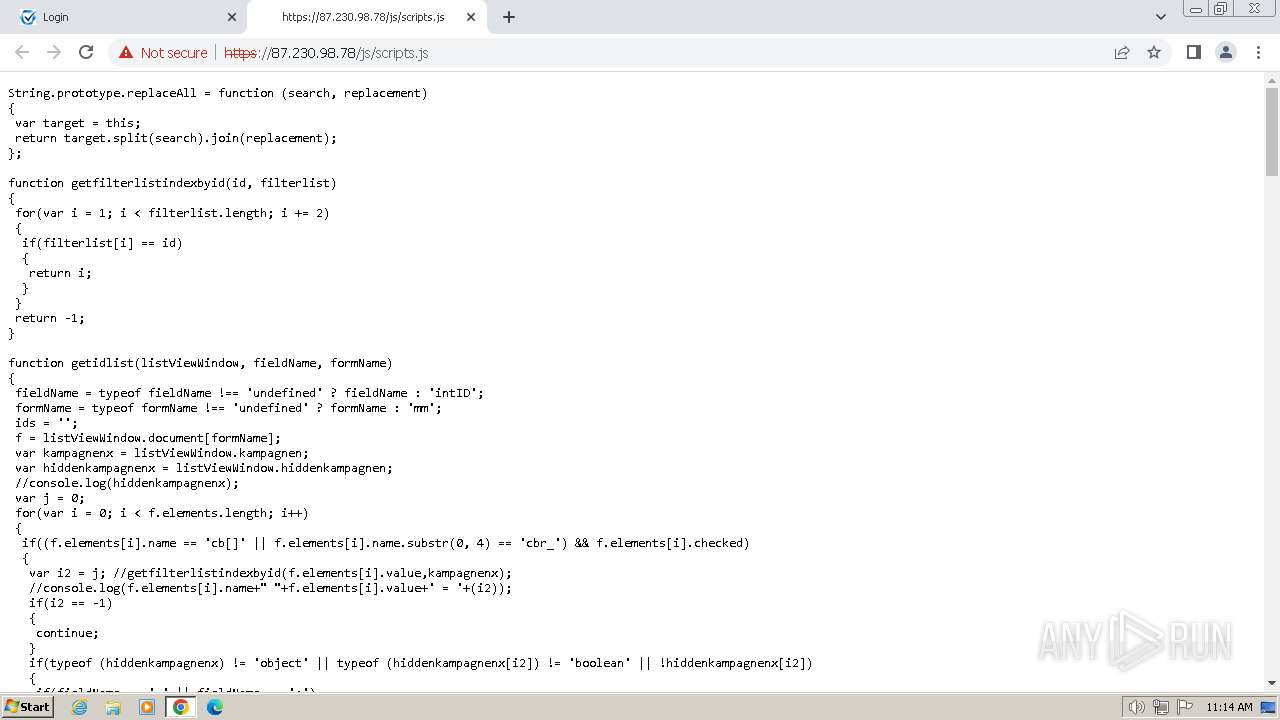The image size is (1280, 720).
Task: Open File Explorer from the taskbar
Action: pos(113,707)
